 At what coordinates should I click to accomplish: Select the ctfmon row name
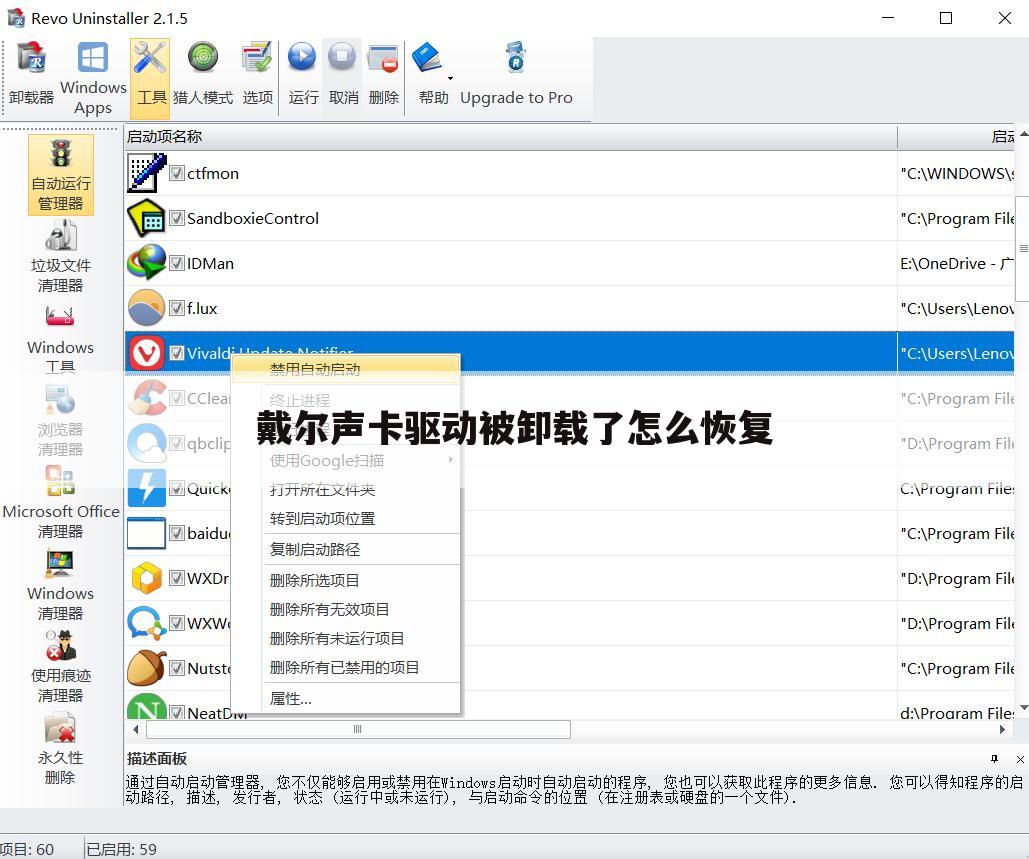click(213, 173)
